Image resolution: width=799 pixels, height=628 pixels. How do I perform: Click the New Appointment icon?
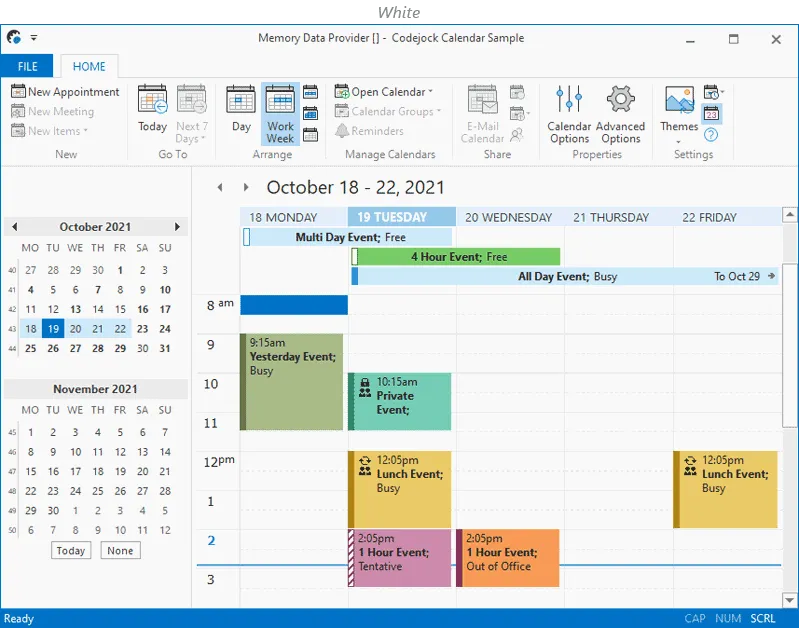pyautogui.click(x=18, y=92)
